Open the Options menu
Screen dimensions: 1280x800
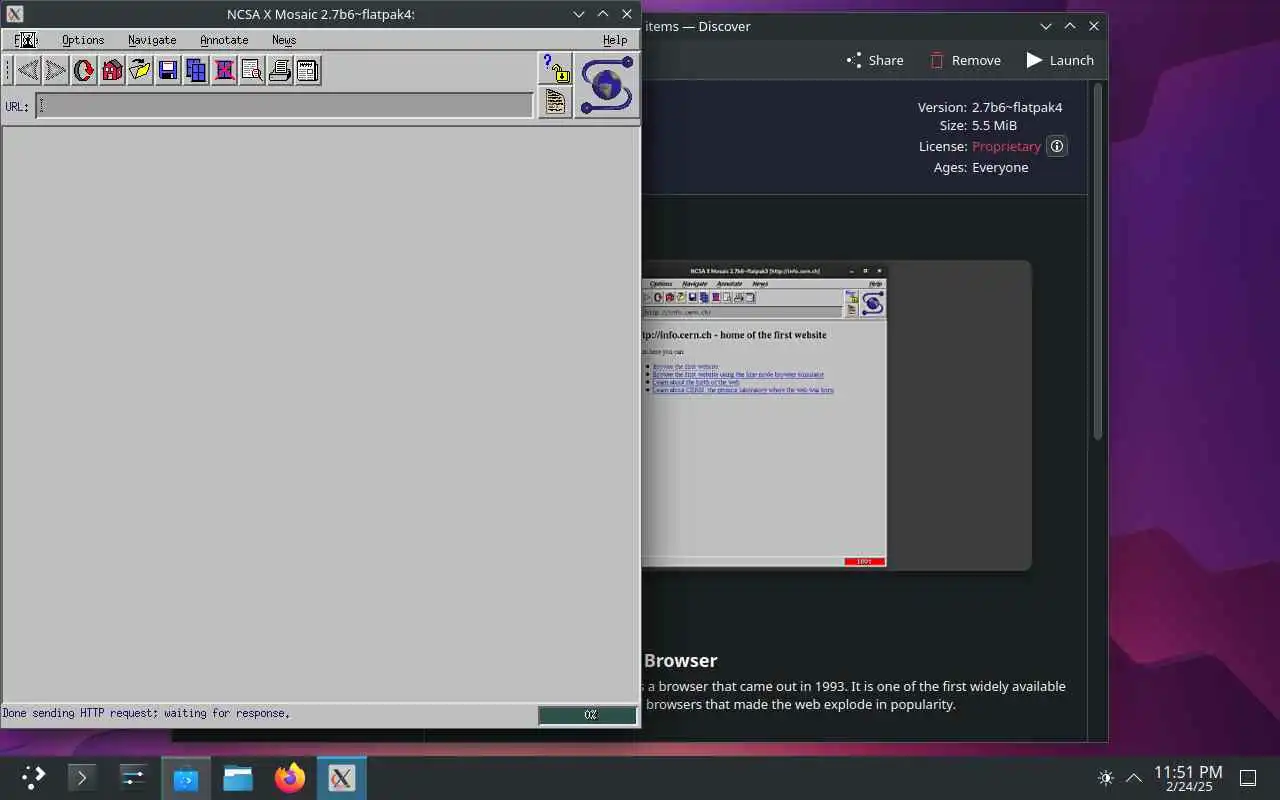pyautogui.click(x=83, y=40)
